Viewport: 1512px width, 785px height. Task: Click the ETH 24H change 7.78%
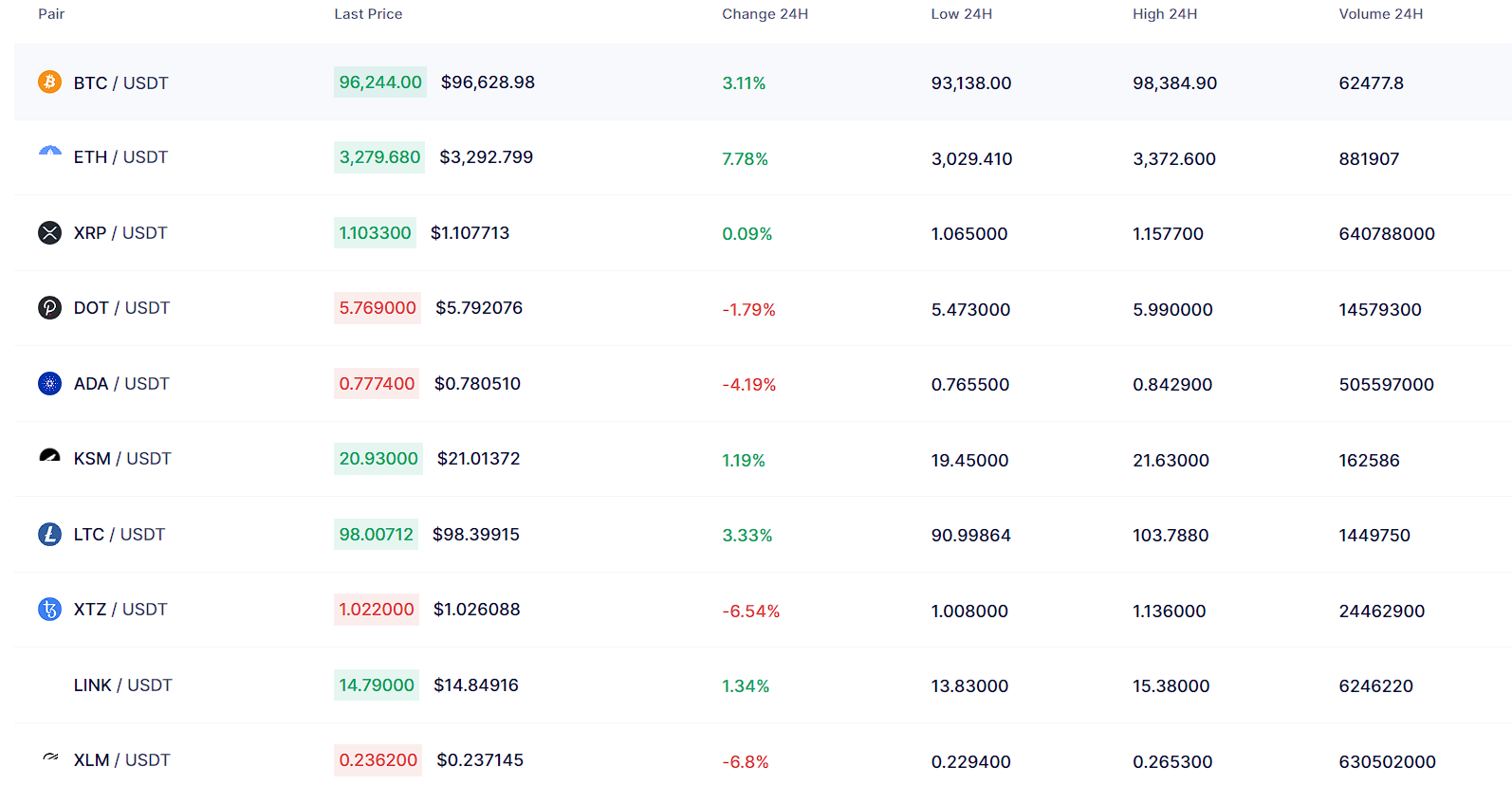point(745,159)
